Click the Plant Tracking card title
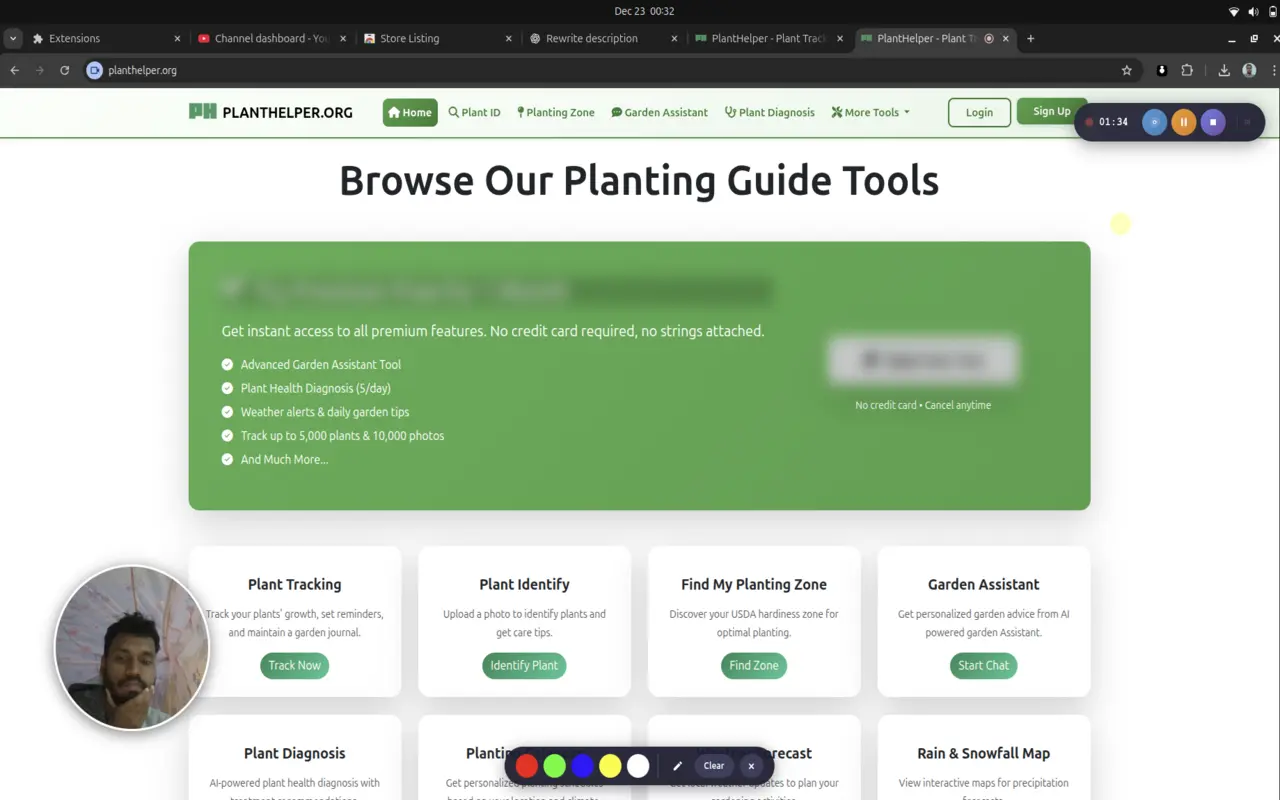 (294, 584)
